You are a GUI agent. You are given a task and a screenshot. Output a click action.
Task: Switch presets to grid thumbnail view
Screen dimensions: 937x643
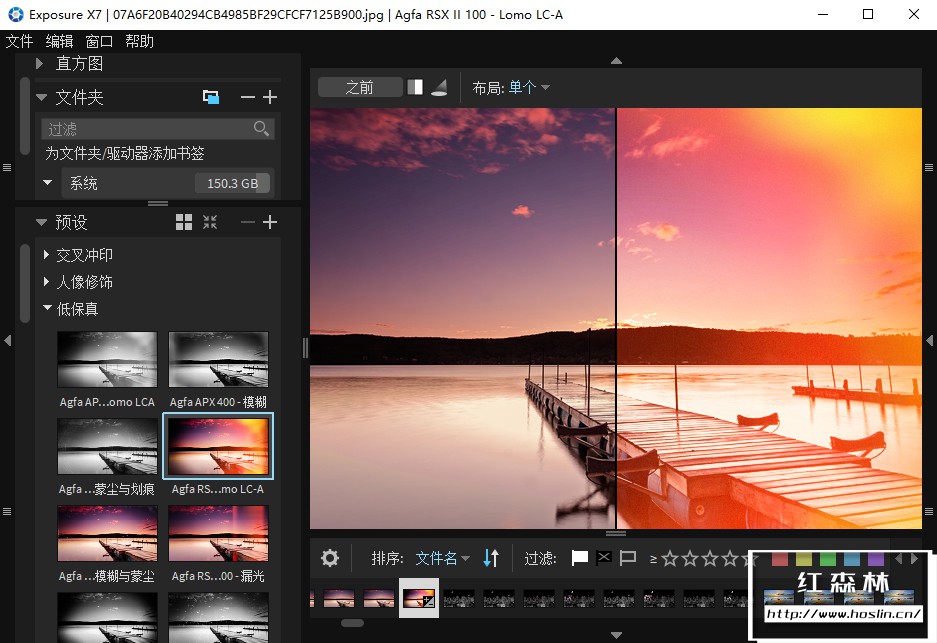pyautogui.click(x=184, y=222)
